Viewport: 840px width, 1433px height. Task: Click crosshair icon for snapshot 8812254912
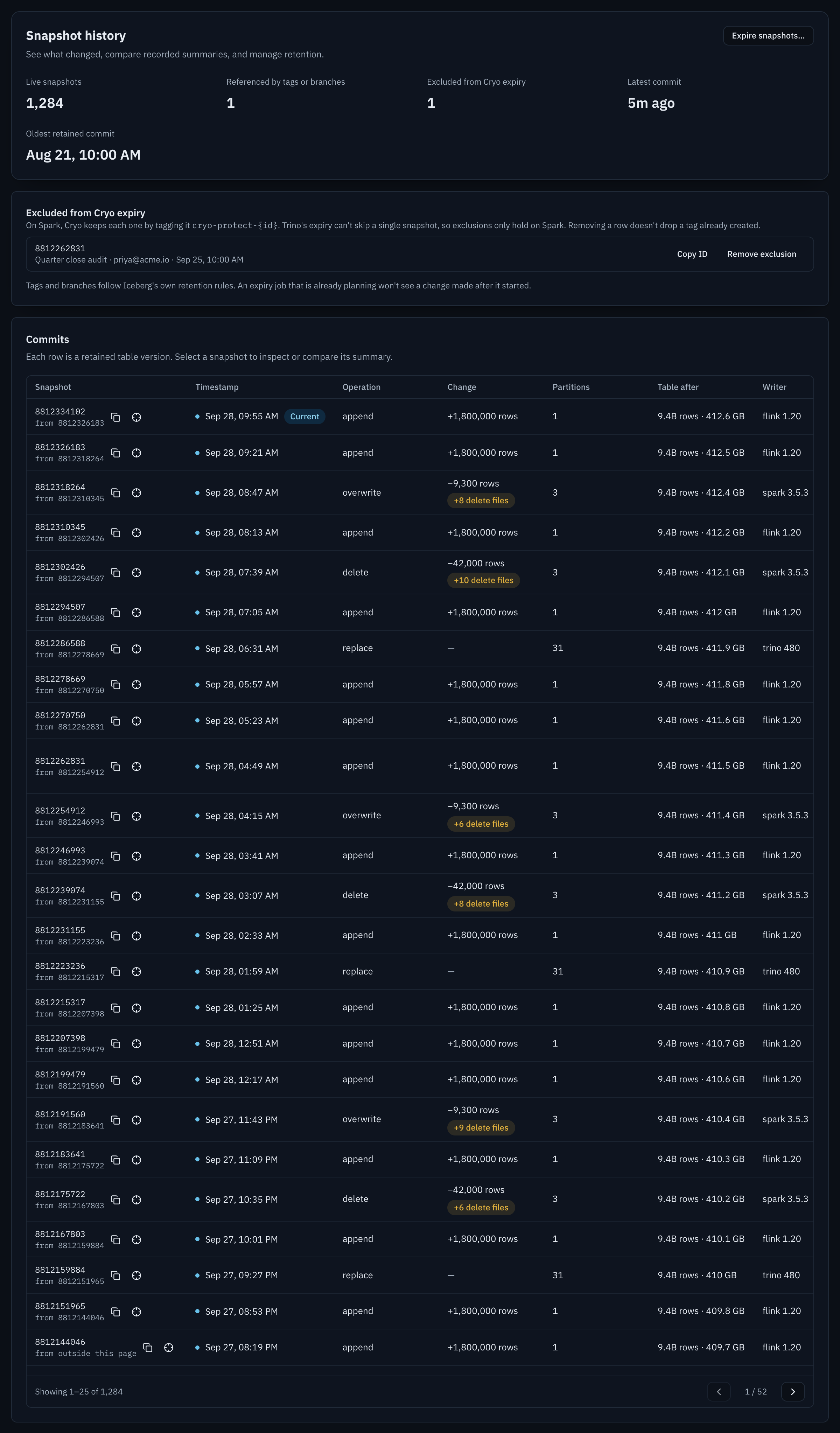pyautogui.click(x=136, y=816)
